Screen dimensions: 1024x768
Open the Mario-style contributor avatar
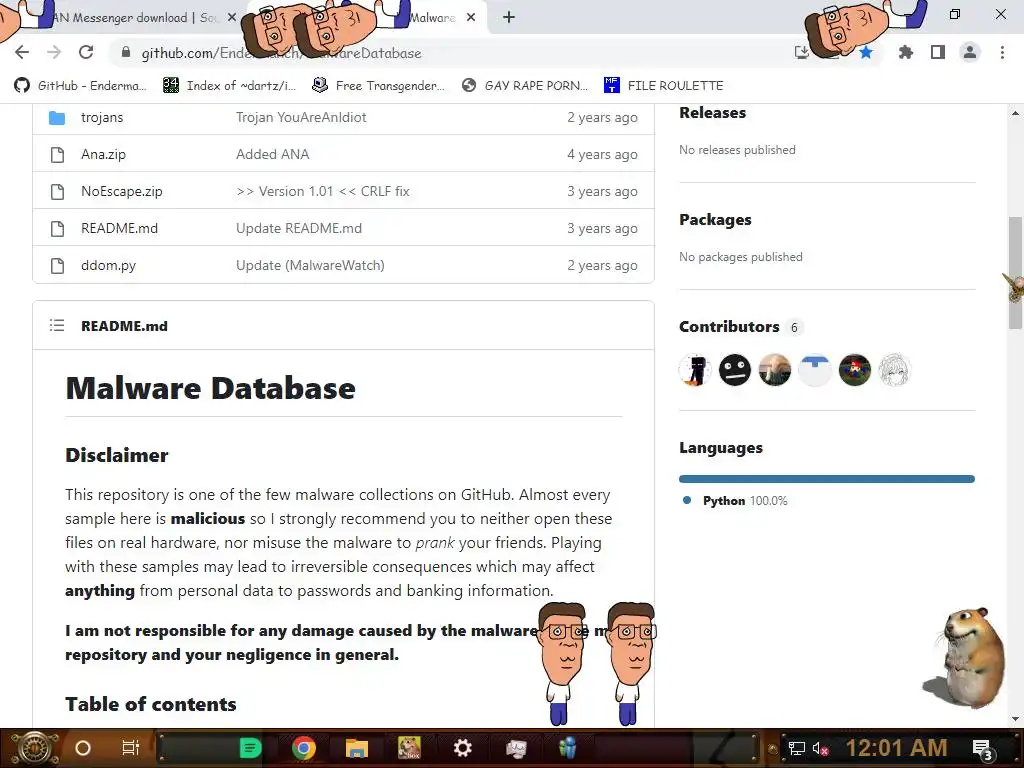point(854,370)
